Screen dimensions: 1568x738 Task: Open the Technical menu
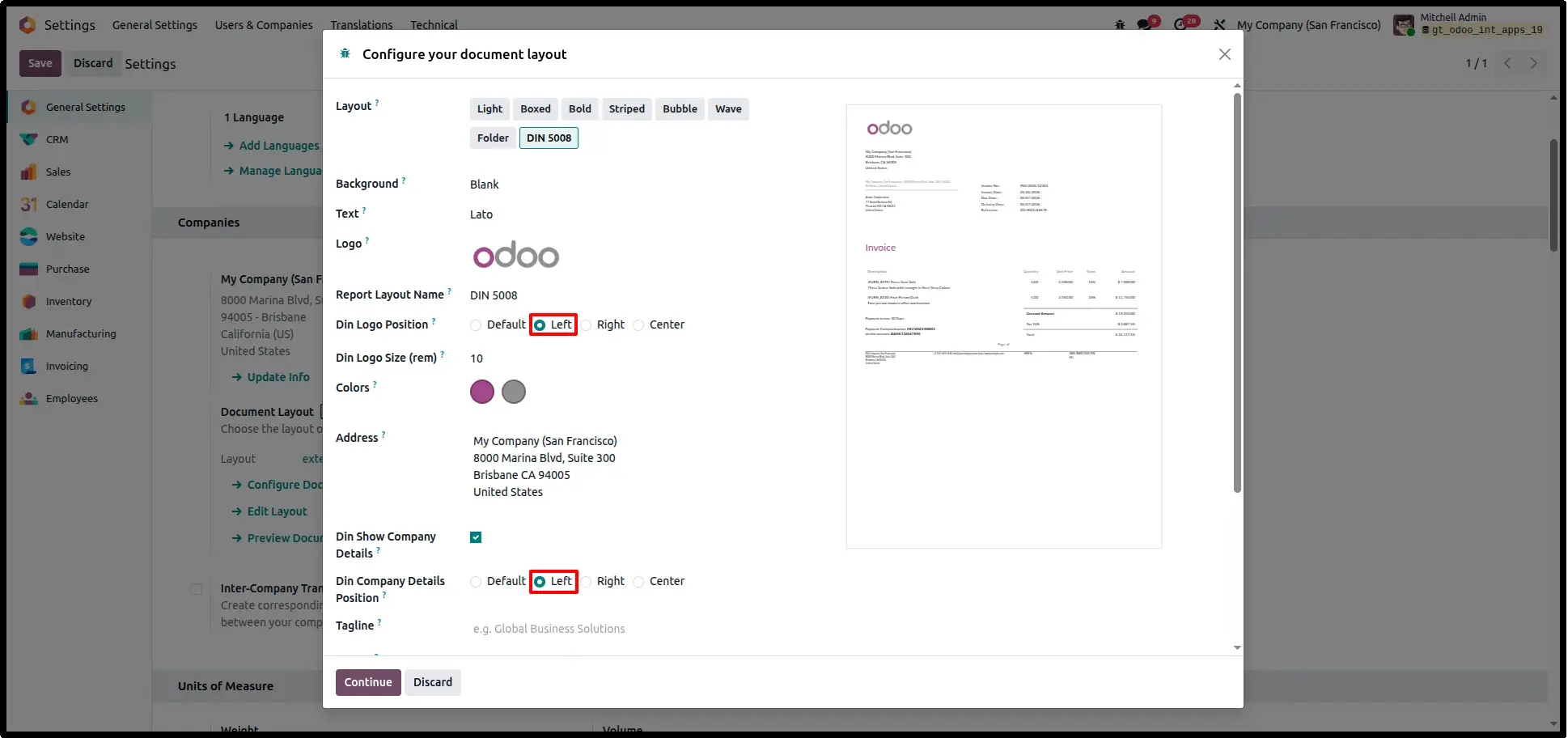point(434,25)
